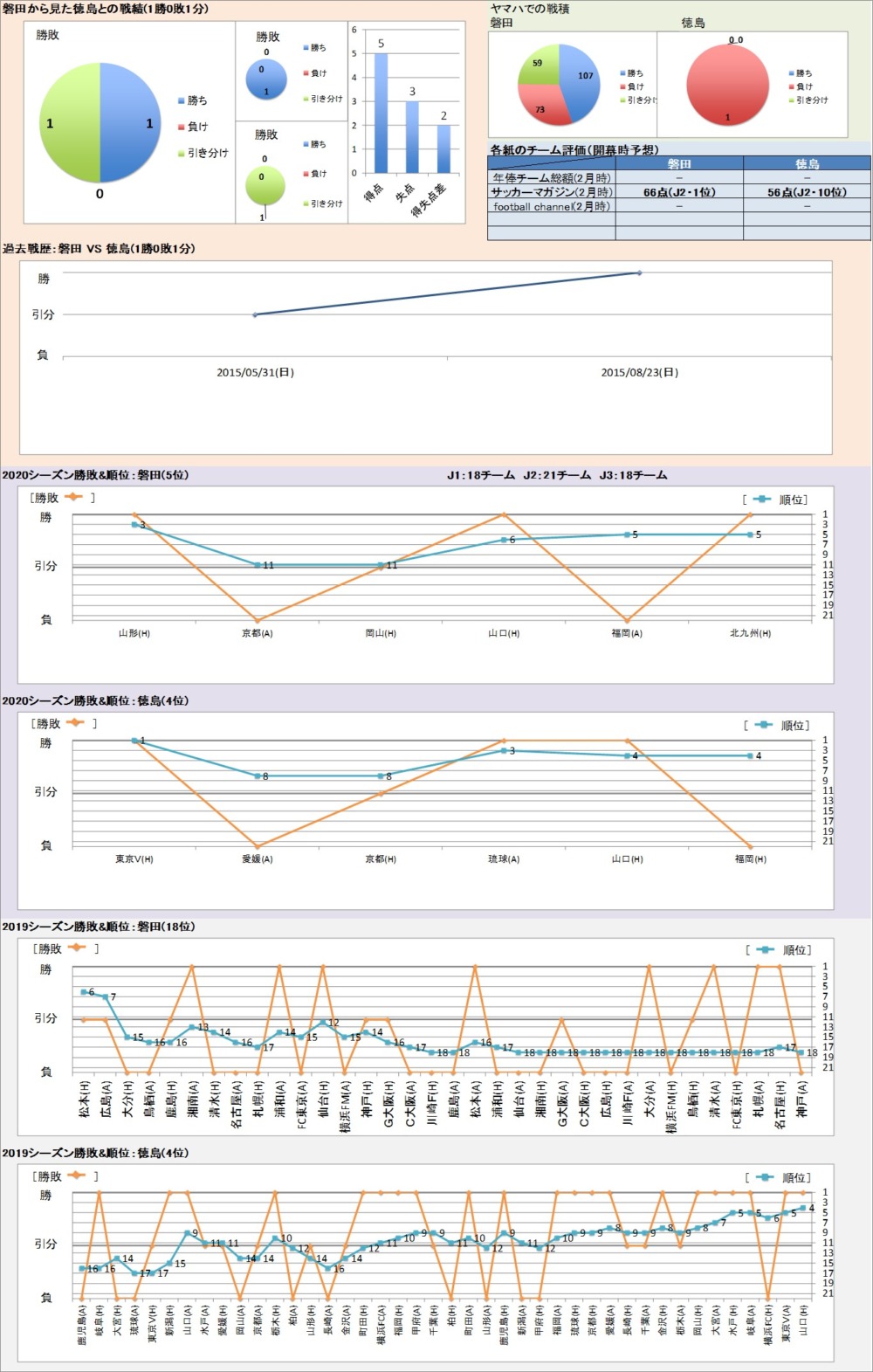The image size is (873, 1372).
Task: Click teal 順位 legend marker in 2020 徳島 chart
Action: click(x=763, y=725)
